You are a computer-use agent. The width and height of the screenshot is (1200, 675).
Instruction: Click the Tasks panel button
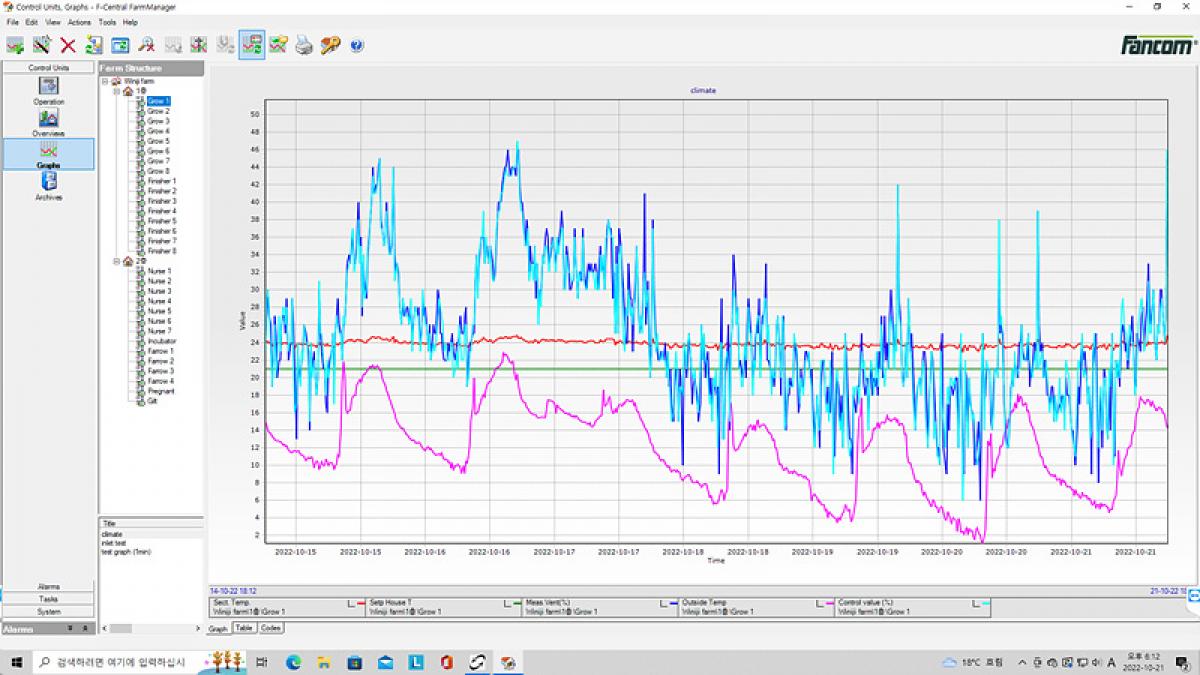click(x=48, y=599)
